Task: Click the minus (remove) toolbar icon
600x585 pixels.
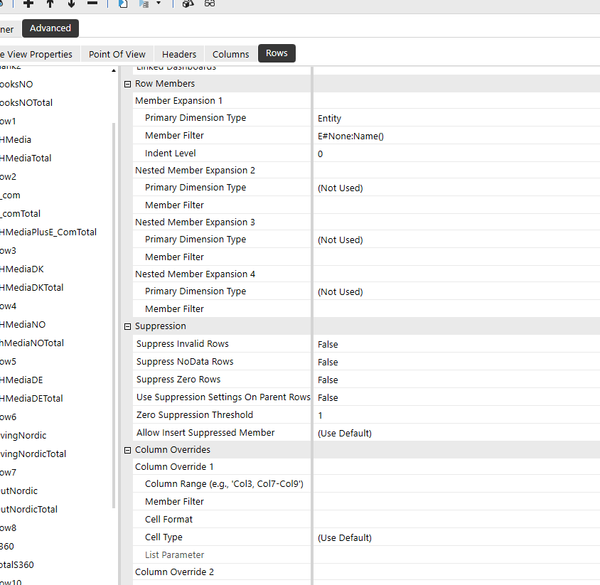Action: 92,5
